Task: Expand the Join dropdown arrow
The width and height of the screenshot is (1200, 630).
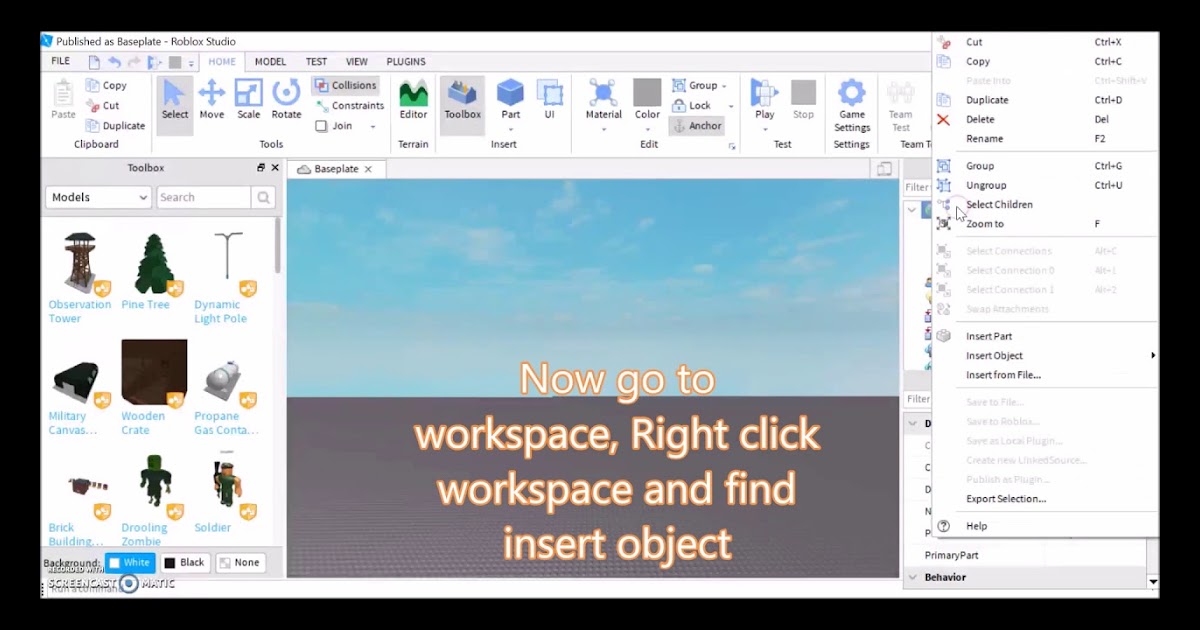Action: tap(373, 127)
